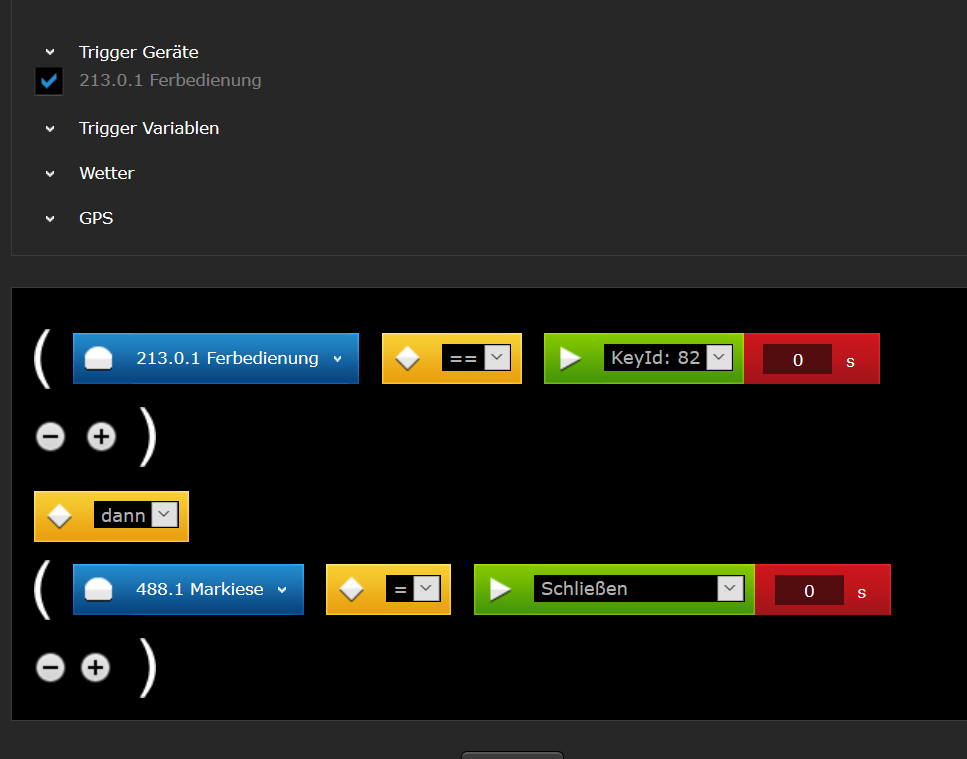Click the minus icon below the Markiese row

pos(50,668)
